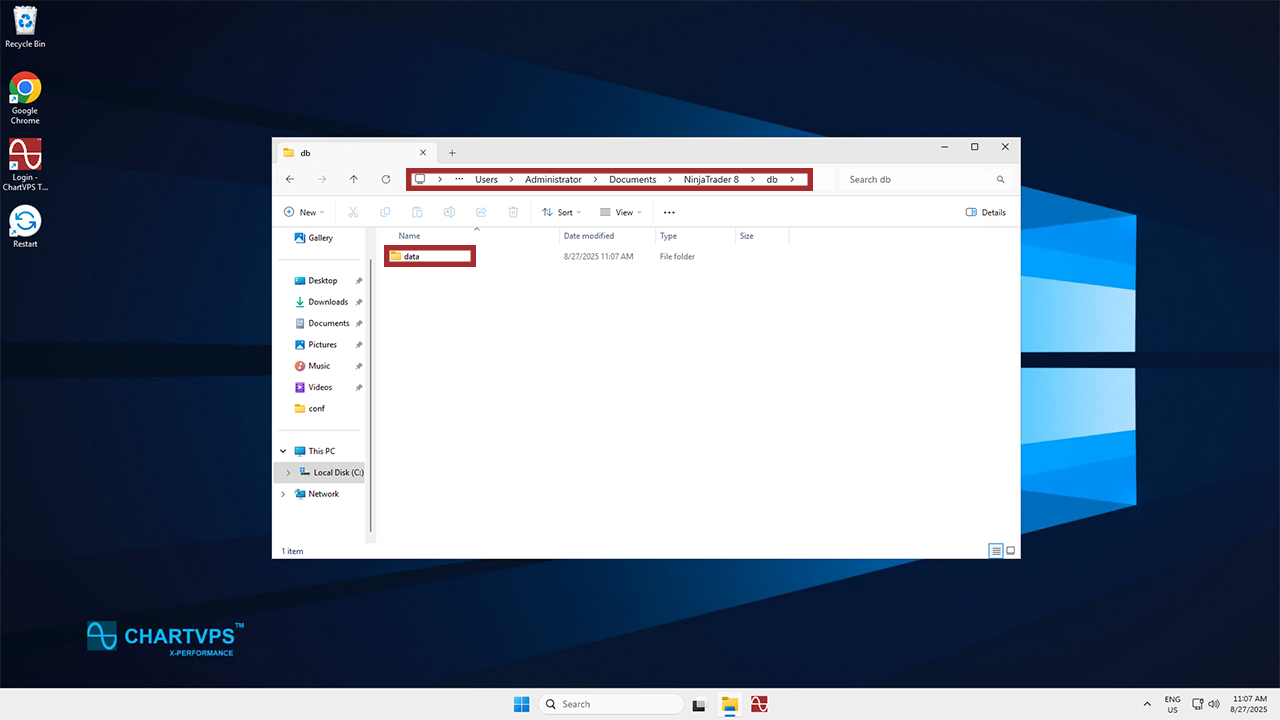The width and height of the screenshot is (1280, 720).
Task: Open File Explorer from the taskbar
Action: tap(730, 704)
